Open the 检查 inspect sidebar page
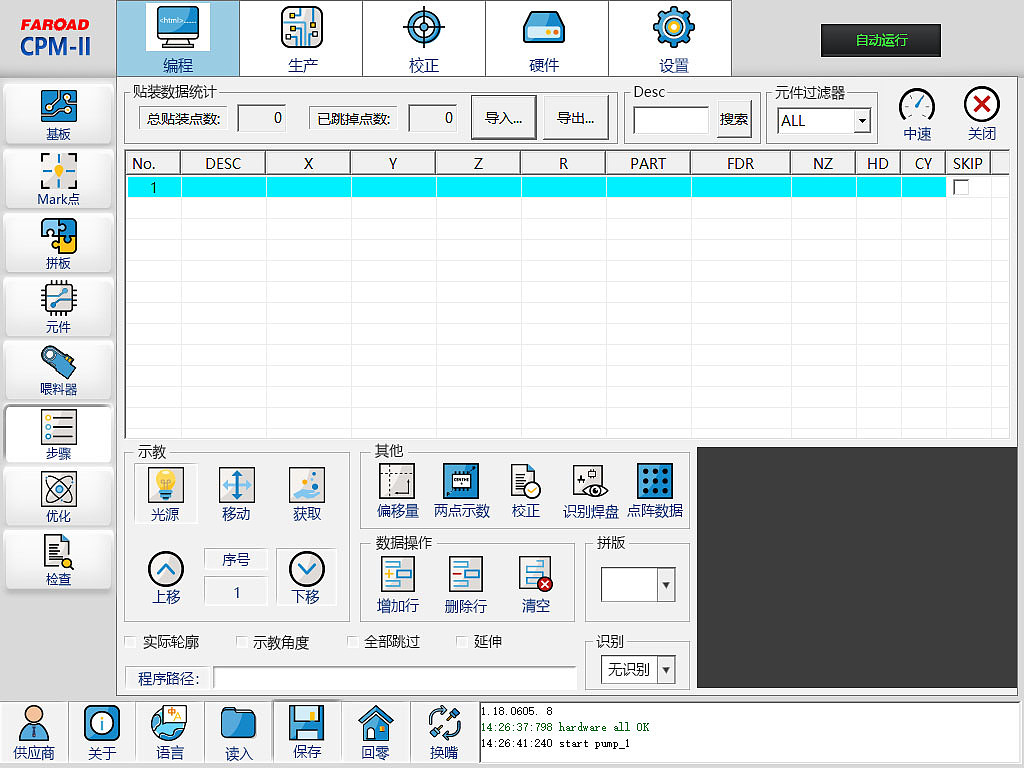Viewport: 1024px width, 768px height. pos(58,560)
